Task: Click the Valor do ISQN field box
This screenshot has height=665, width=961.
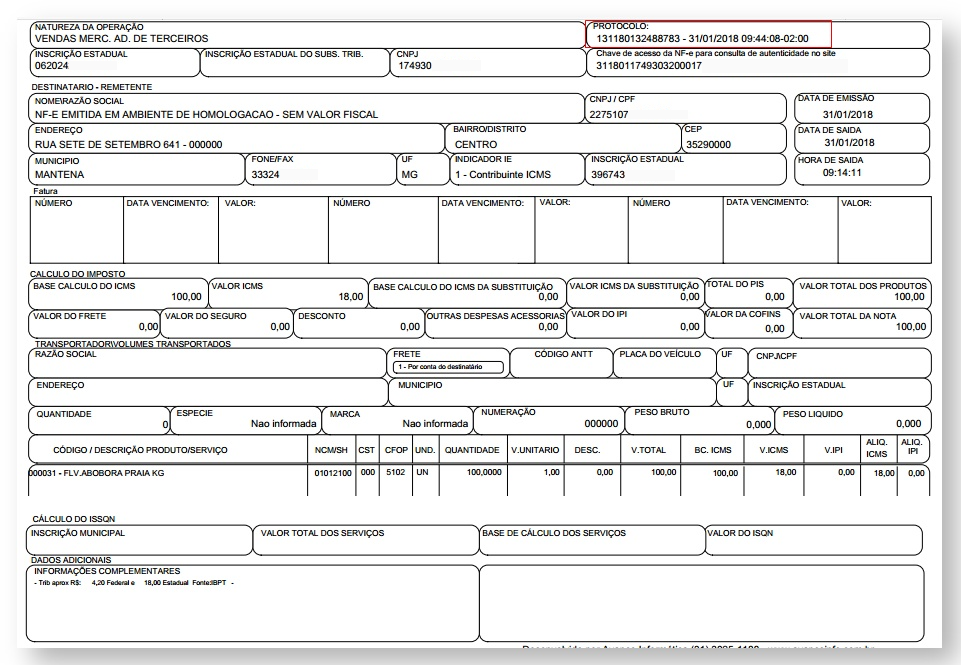Action: point(814,540)
